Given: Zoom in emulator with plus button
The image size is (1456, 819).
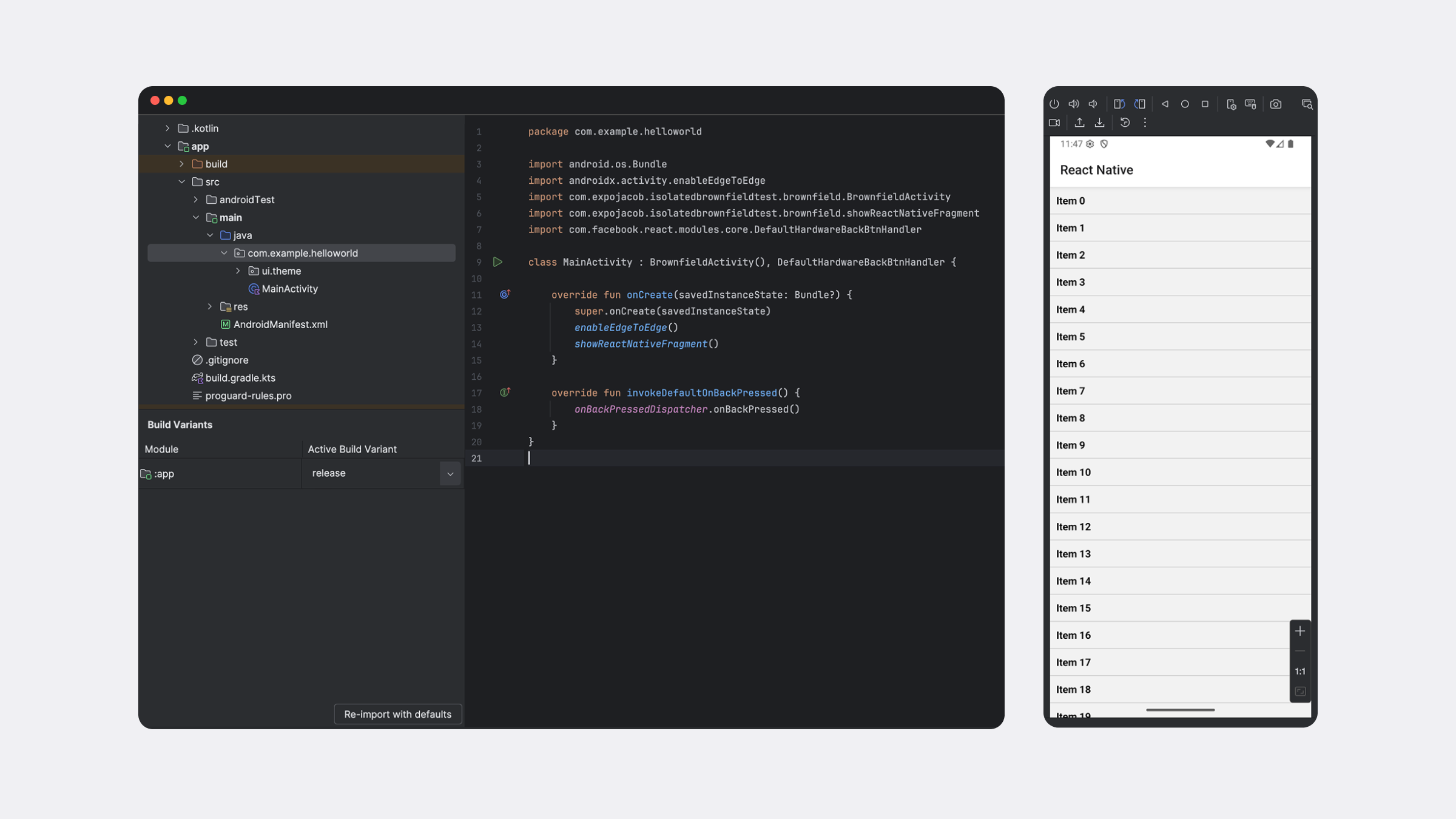Looking at the screenshot, I should tap(1300, 631).
